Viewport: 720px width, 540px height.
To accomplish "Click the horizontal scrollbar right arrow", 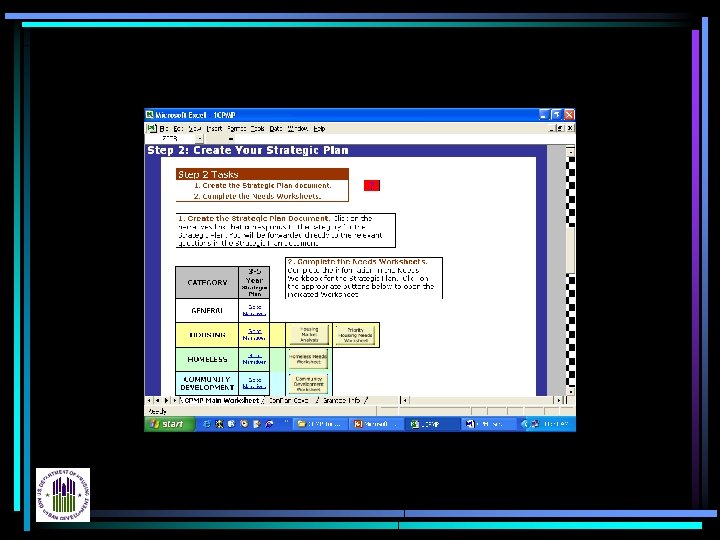I will 559,400.
